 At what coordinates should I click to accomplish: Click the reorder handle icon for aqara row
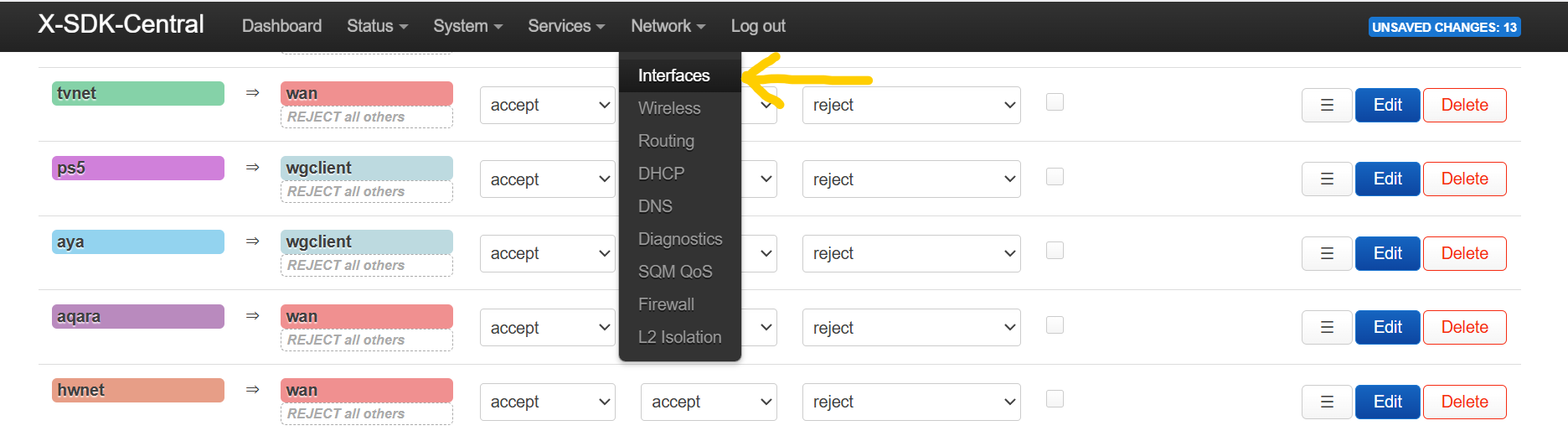[1327, 328]
